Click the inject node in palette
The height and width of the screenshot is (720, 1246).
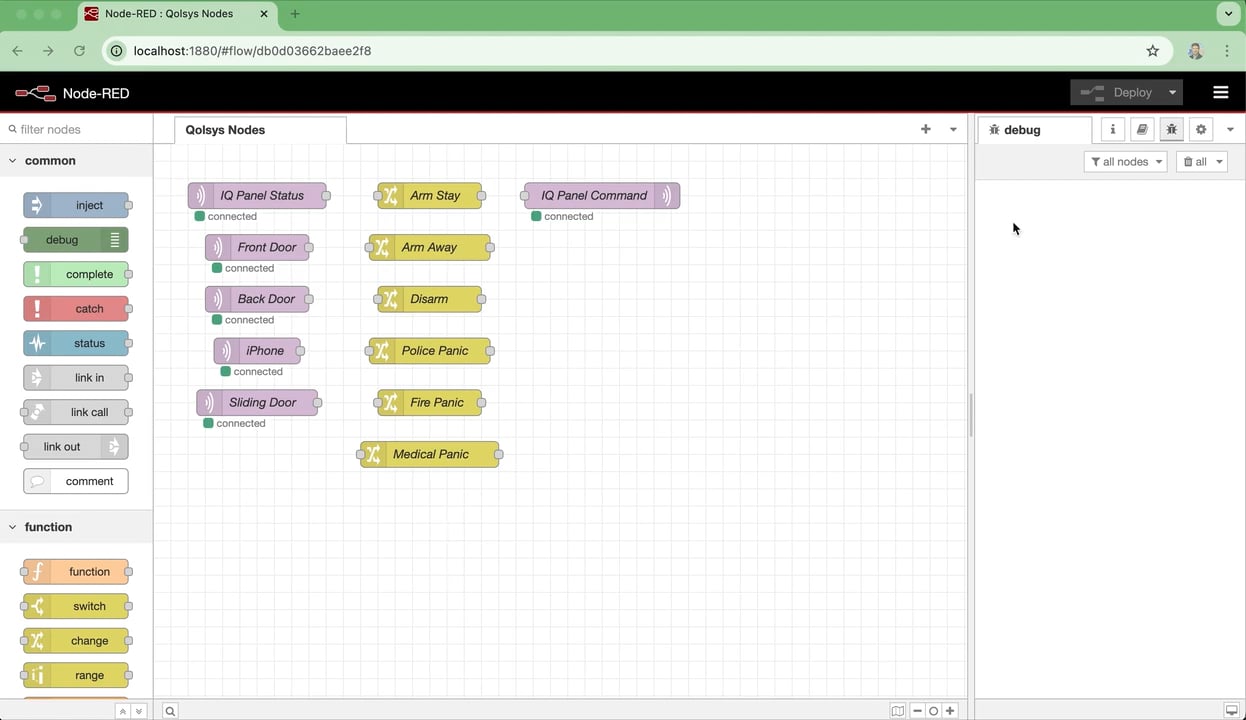click(x=76, y=205)
